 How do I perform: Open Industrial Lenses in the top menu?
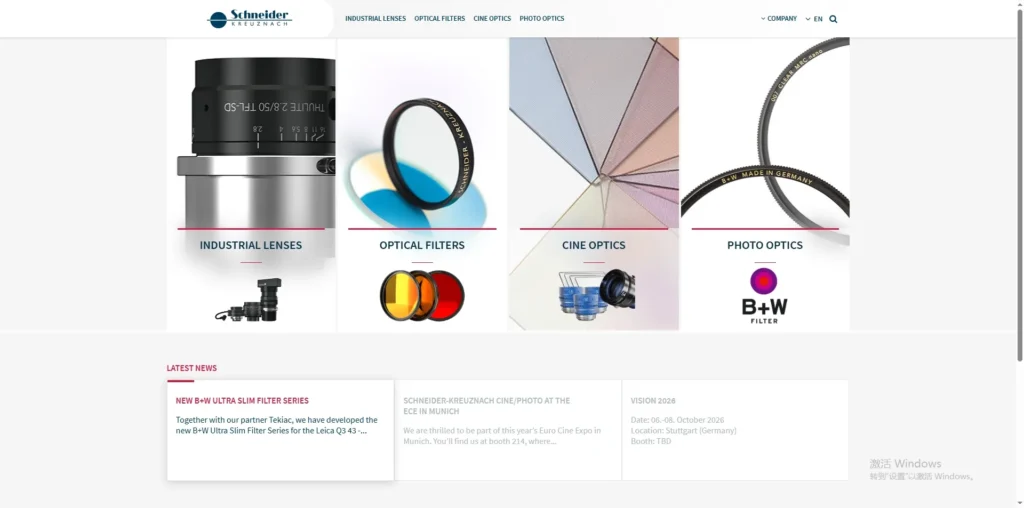376,19
